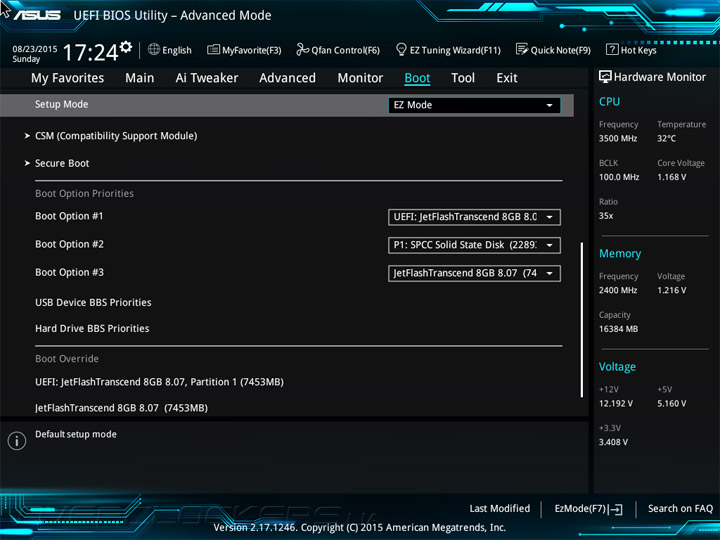Boot override UEFI JetFlashTranscend Partition 1
Viewport: 720px width, 540px height.
point(159,382)
